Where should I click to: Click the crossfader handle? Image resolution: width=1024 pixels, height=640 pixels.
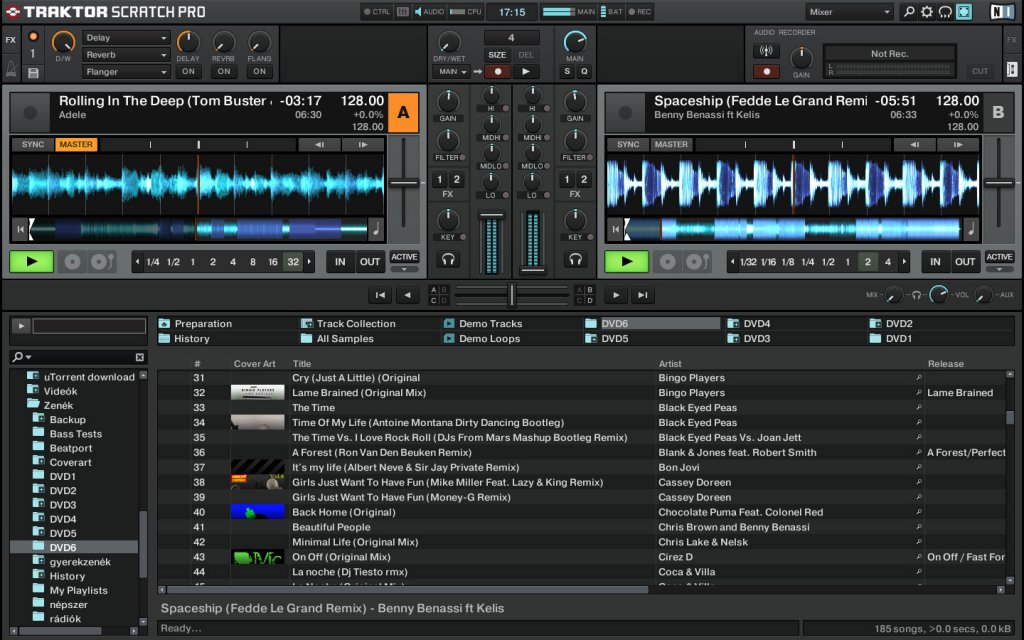coord(512,295)
